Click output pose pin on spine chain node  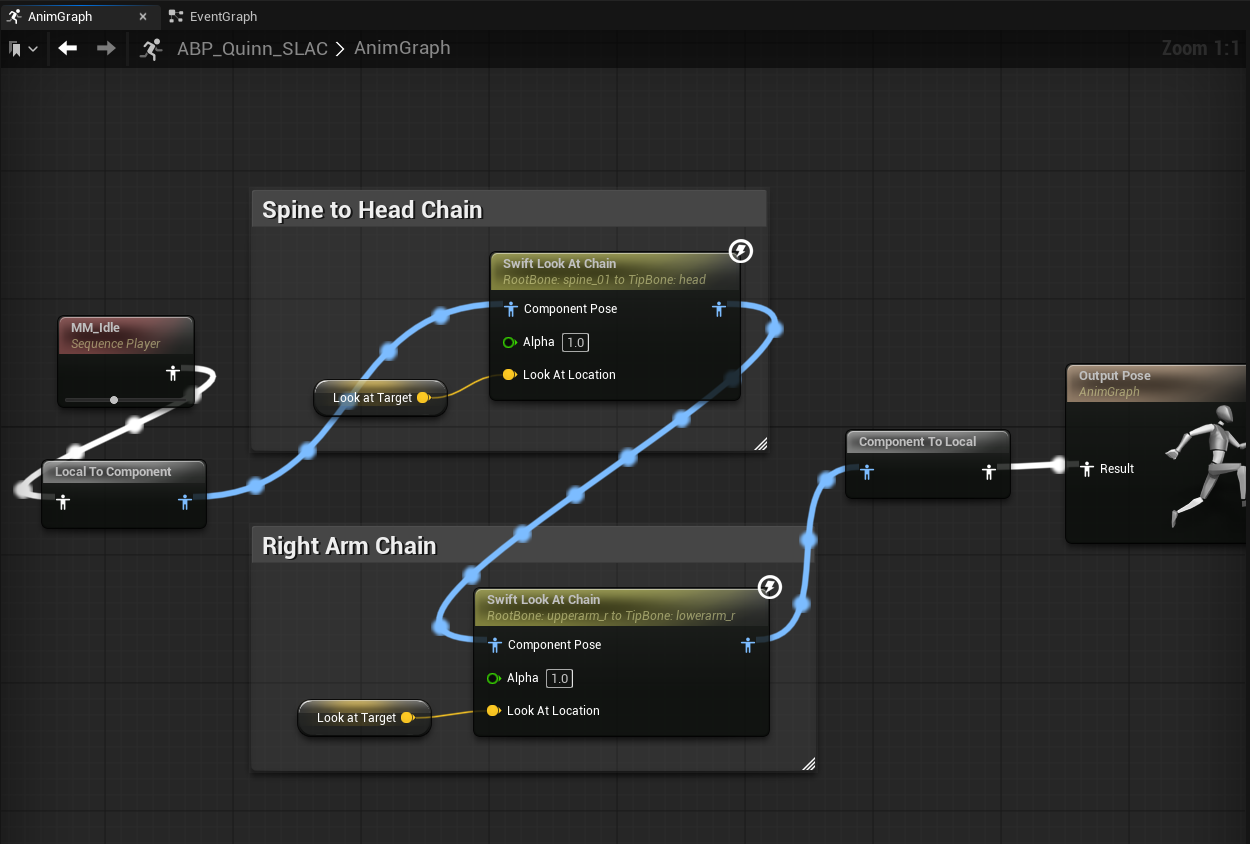(719, 309)
